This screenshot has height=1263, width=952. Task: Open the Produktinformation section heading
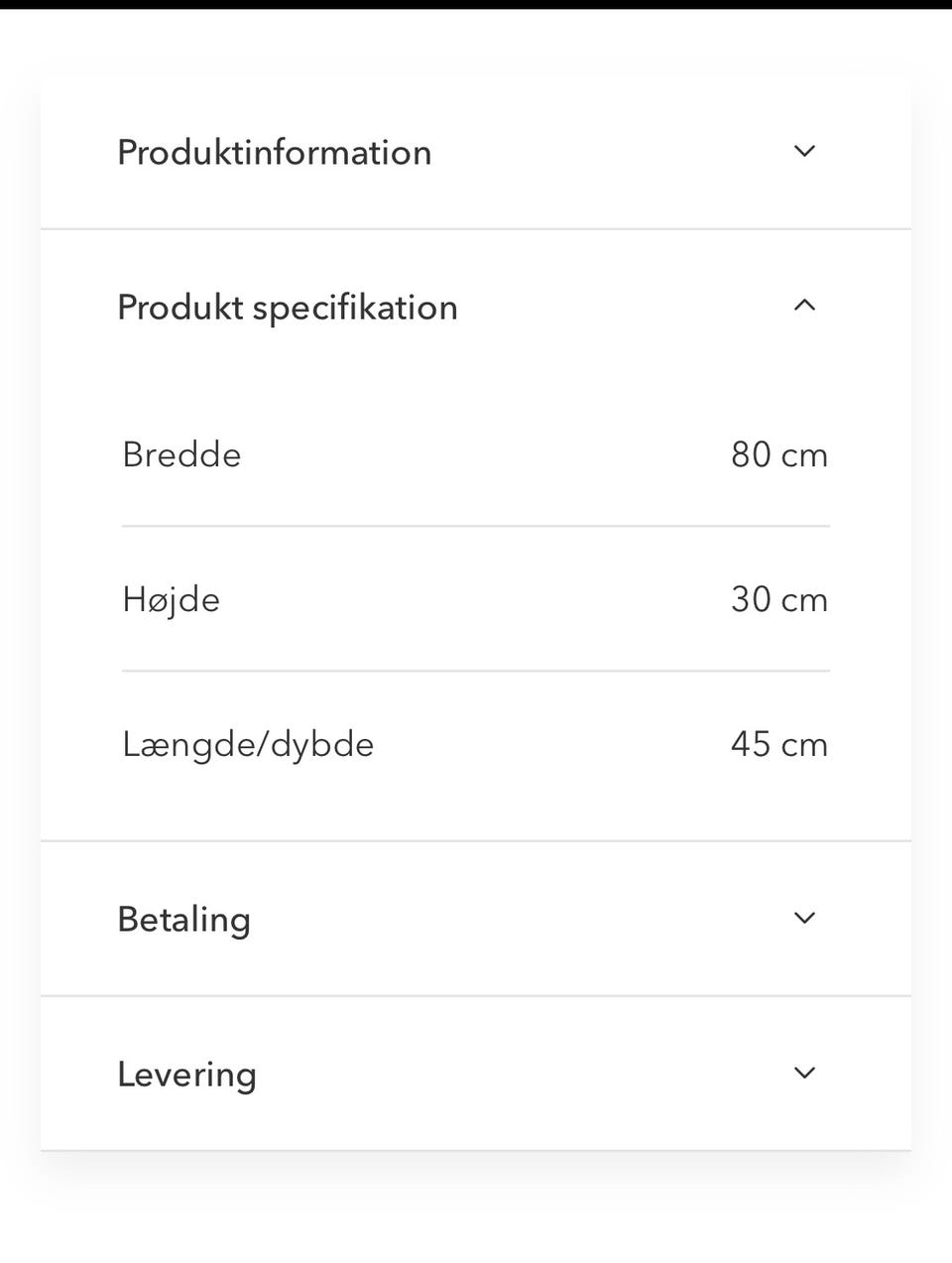pos(275,153)
